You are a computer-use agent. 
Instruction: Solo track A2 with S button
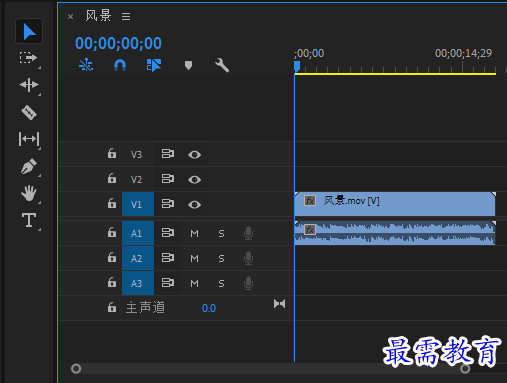tap(221, 259)
